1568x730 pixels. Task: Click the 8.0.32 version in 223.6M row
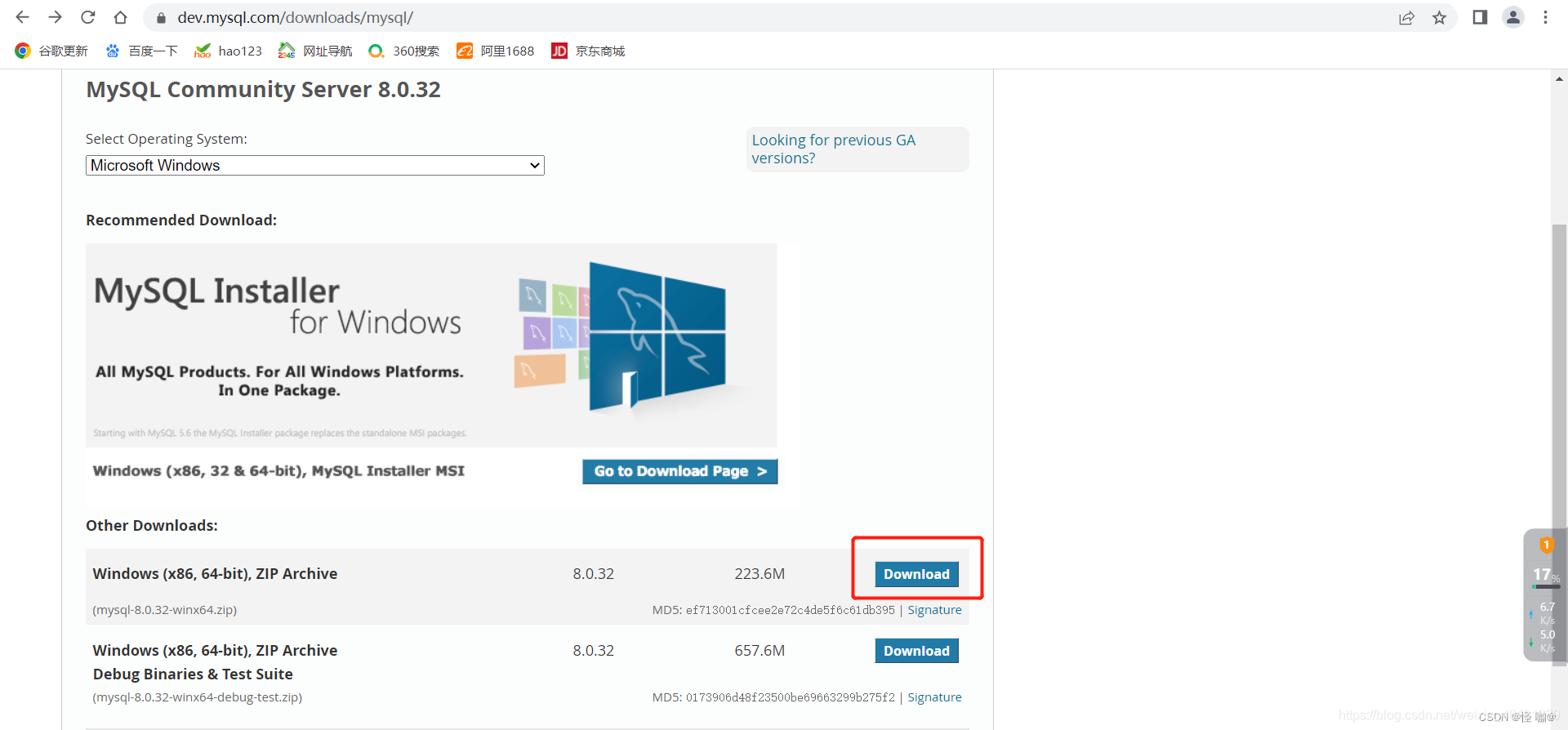tap(593, 574)
